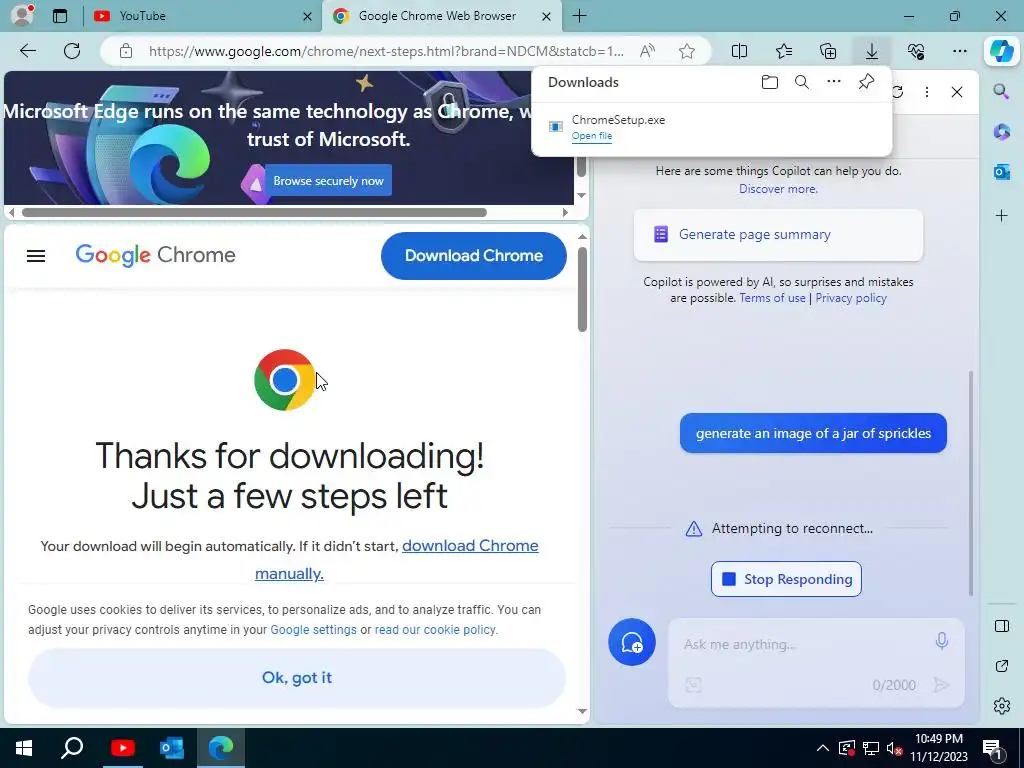This screenshot has width=1024, height=768.
Task: Click ChromeSetup.exe download entry
Action: click(x=712, y=127)
